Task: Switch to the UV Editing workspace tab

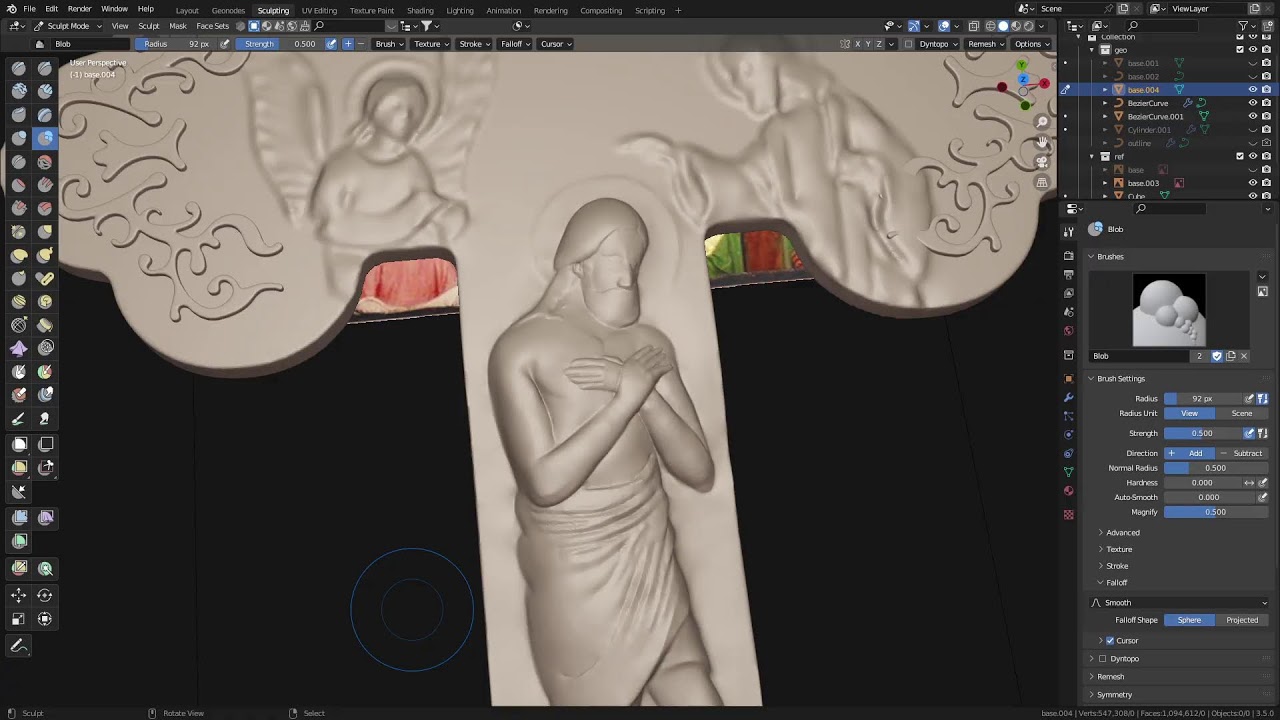Action: (x=319, y=10)
